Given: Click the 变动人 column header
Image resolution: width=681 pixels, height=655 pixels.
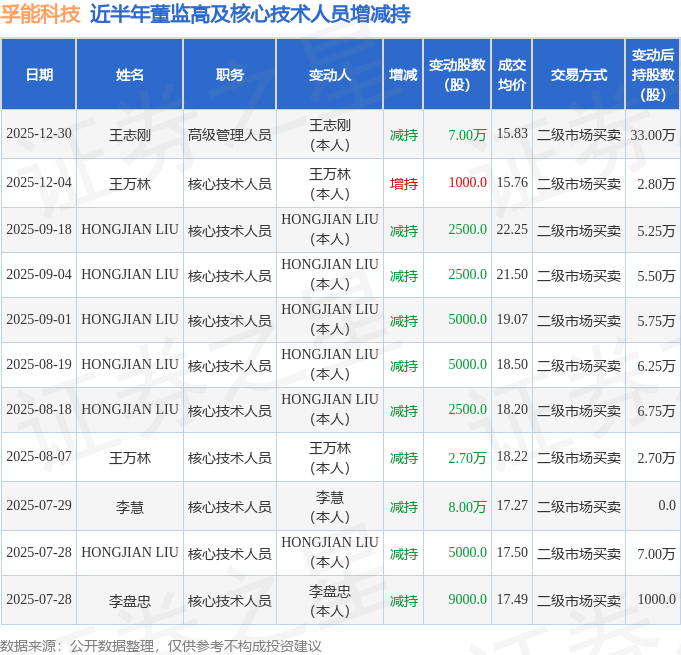Looking at the screenshot, I should pos(329,75).
